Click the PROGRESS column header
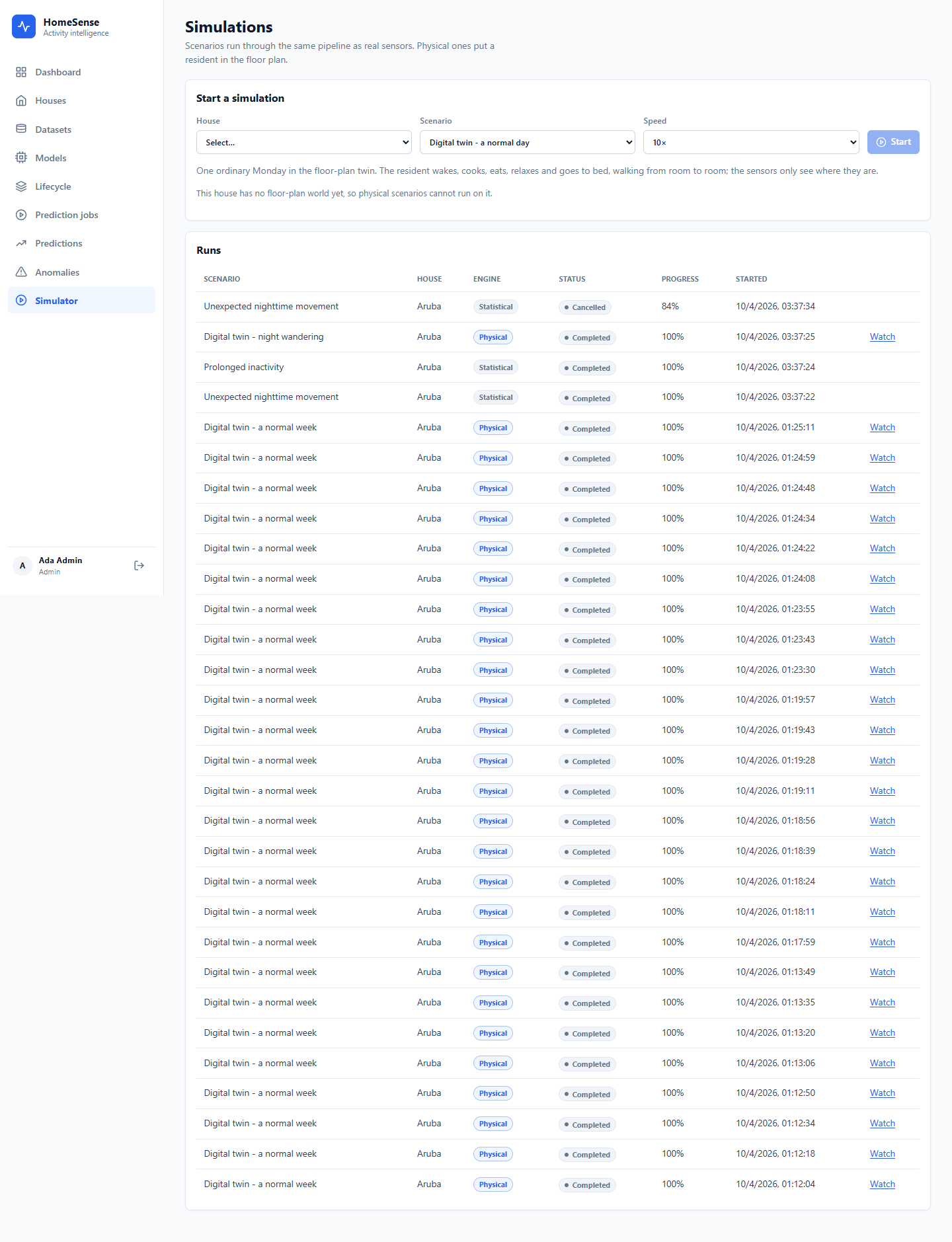 pos(680,279)
